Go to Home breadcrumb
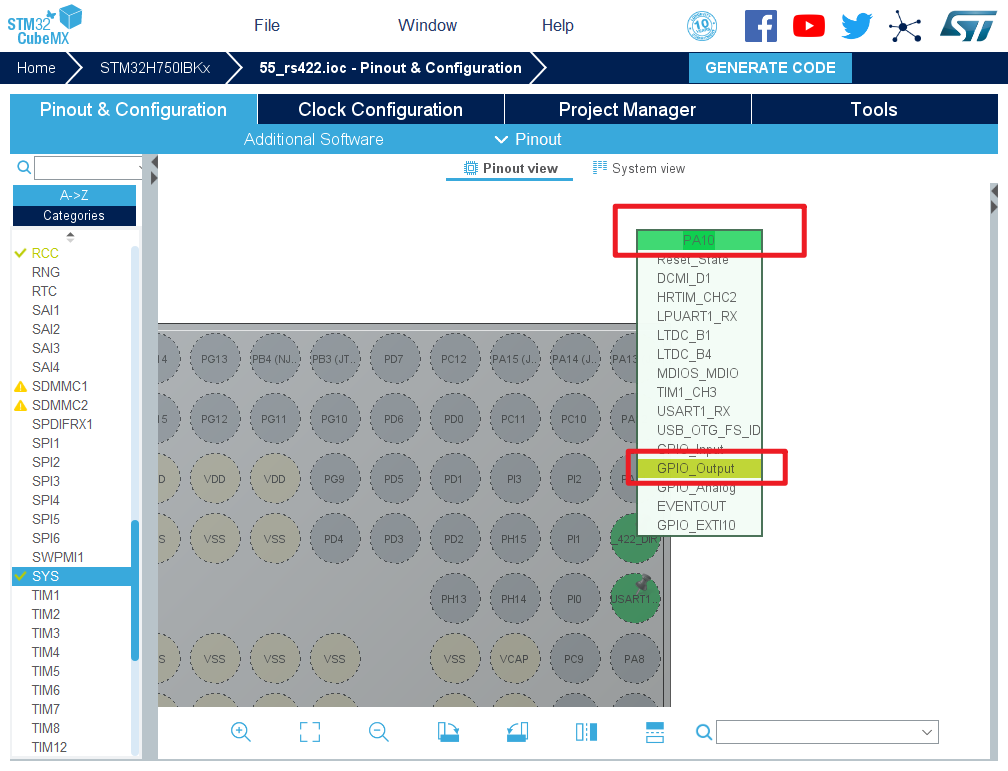The height and width of the screenshot is (771, 1008). (36, 68)
